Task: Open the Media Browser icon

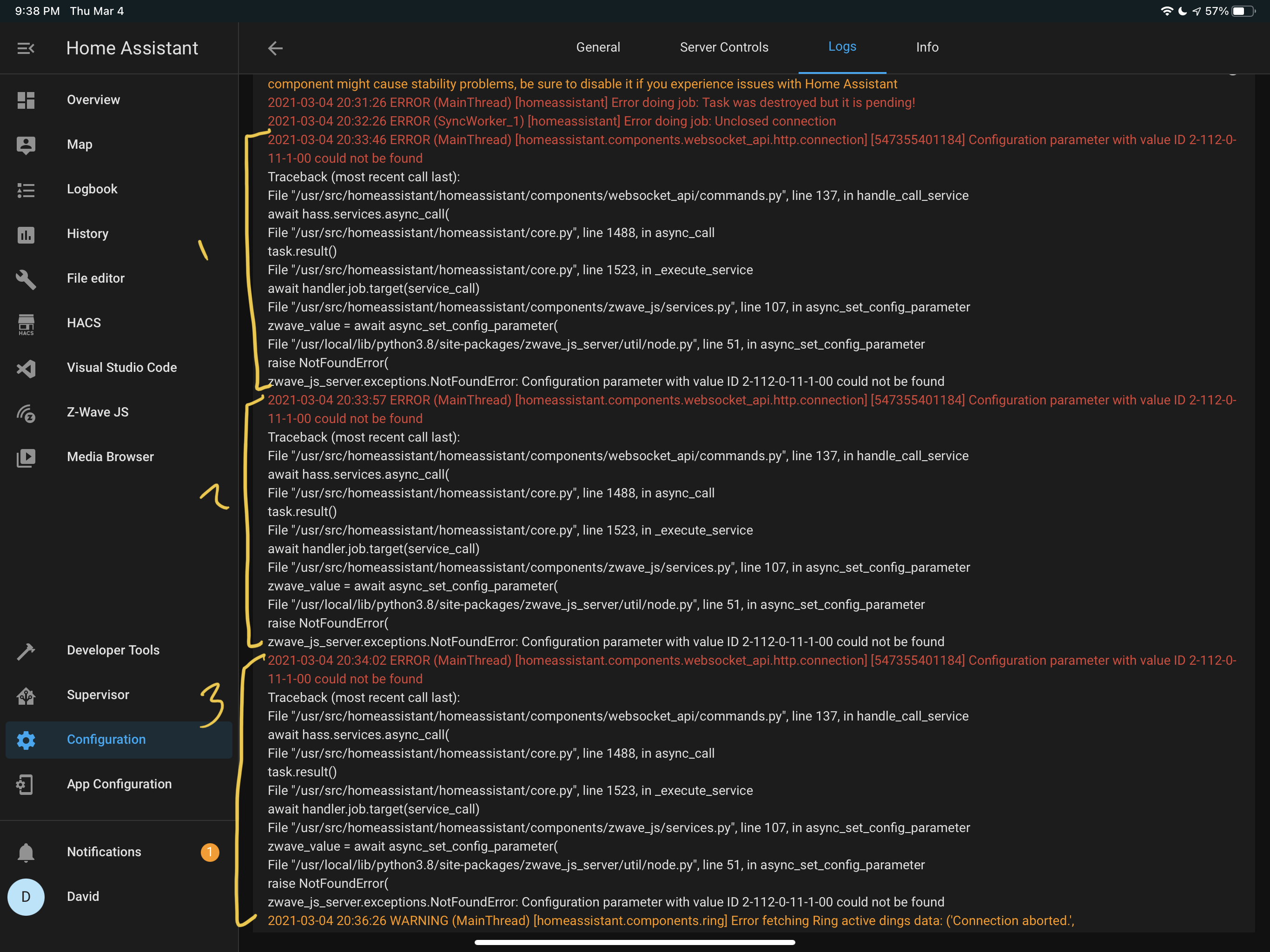Action: click(x=26, y=457)
